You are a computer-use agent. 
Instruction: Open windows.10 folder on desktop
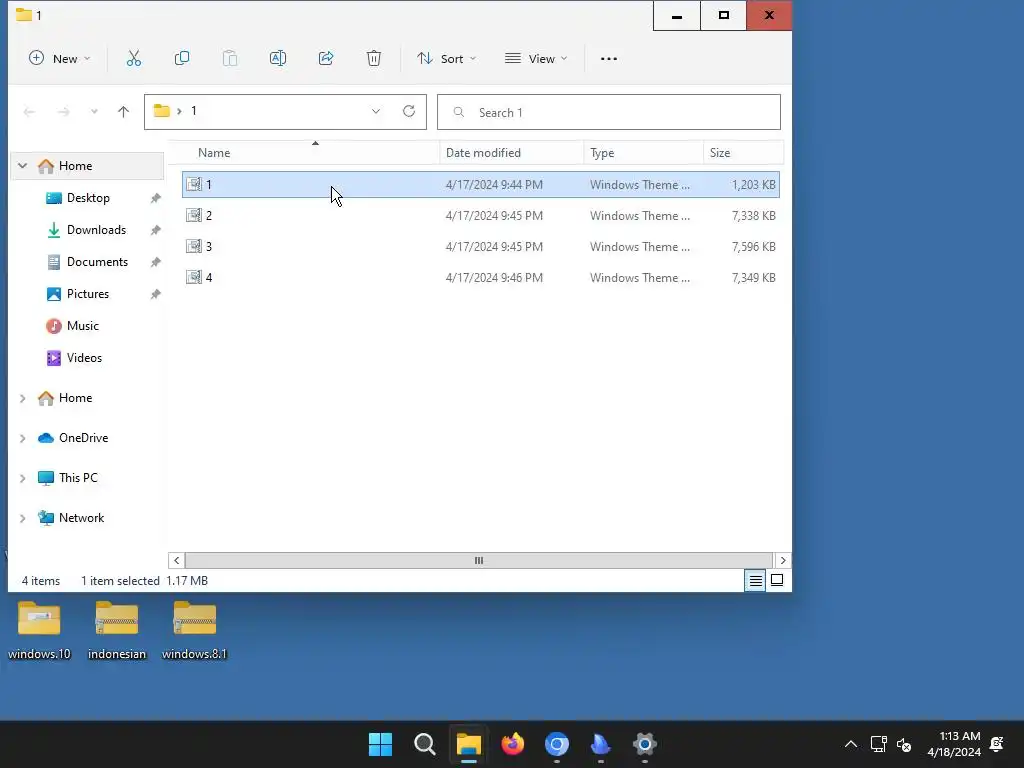tap(39, 630)
